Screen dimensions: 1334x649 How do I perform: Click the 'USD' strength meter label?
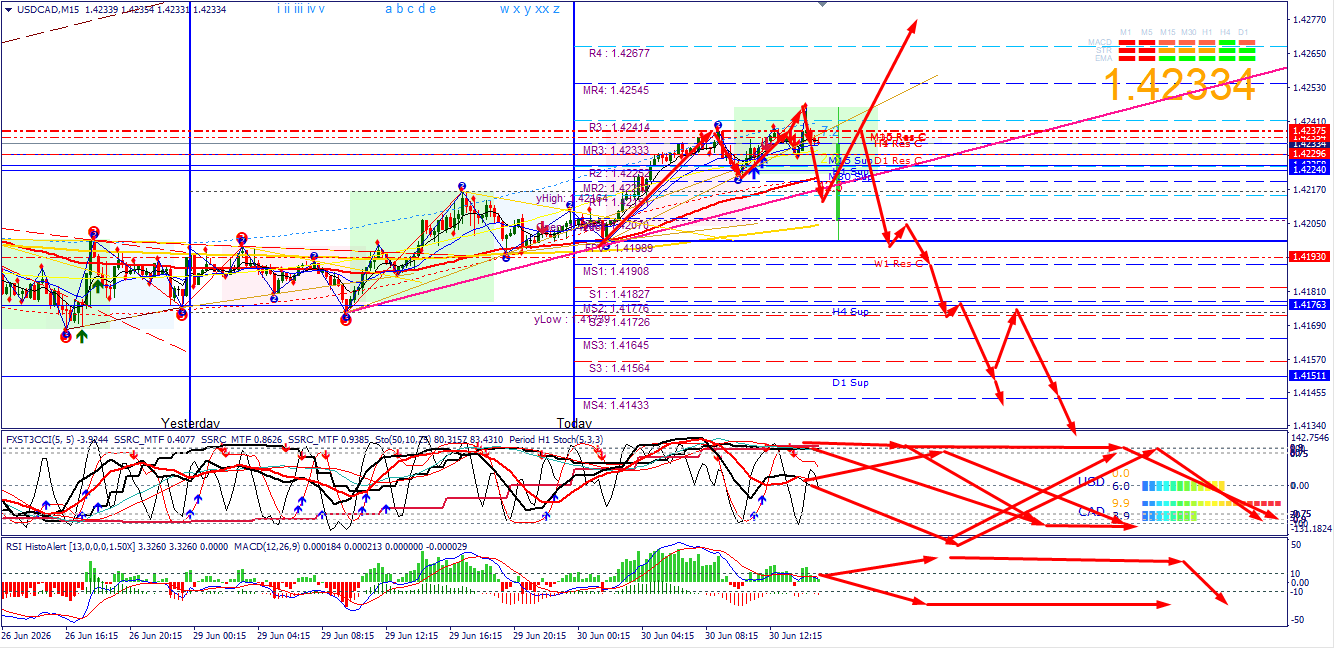click(x=1091, y=482)
